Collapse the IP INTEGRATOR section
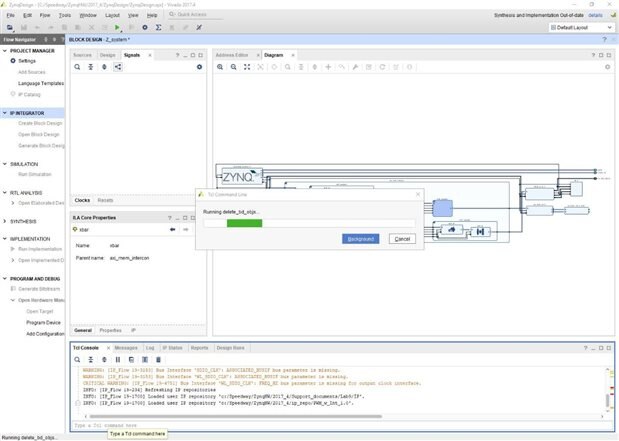Viewport: 619px width, 441px height. point(4,113)
